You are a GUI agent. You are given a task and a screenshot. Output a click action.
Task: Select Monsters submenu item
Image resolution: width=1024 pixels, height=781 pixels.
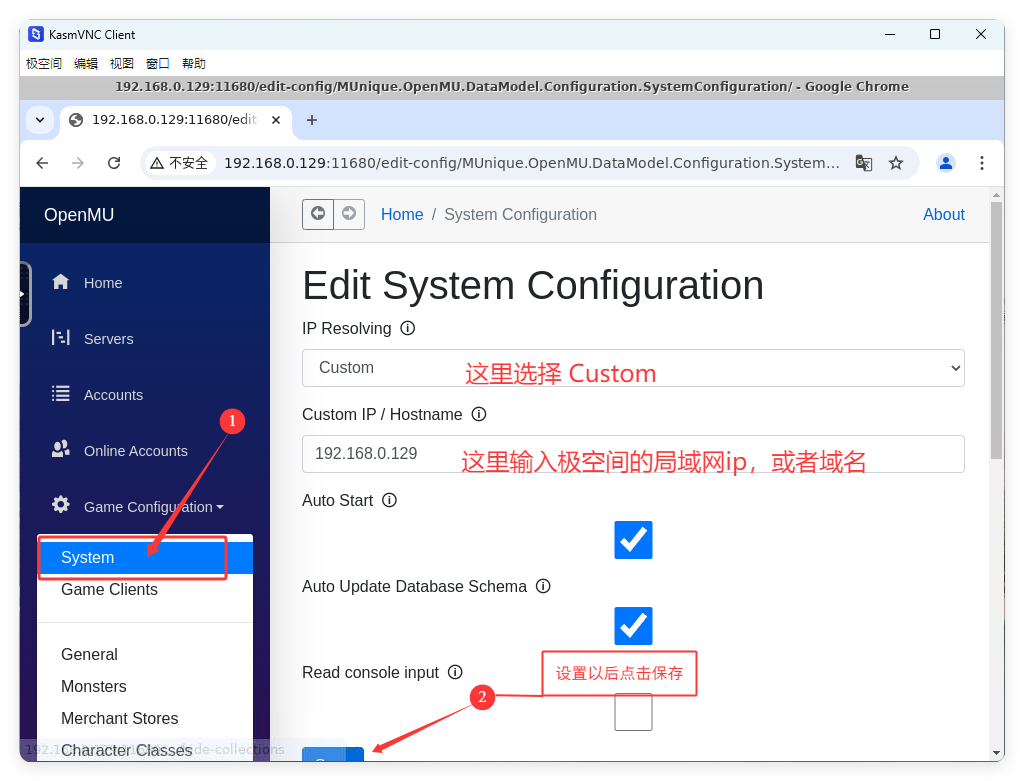[145, 686]
